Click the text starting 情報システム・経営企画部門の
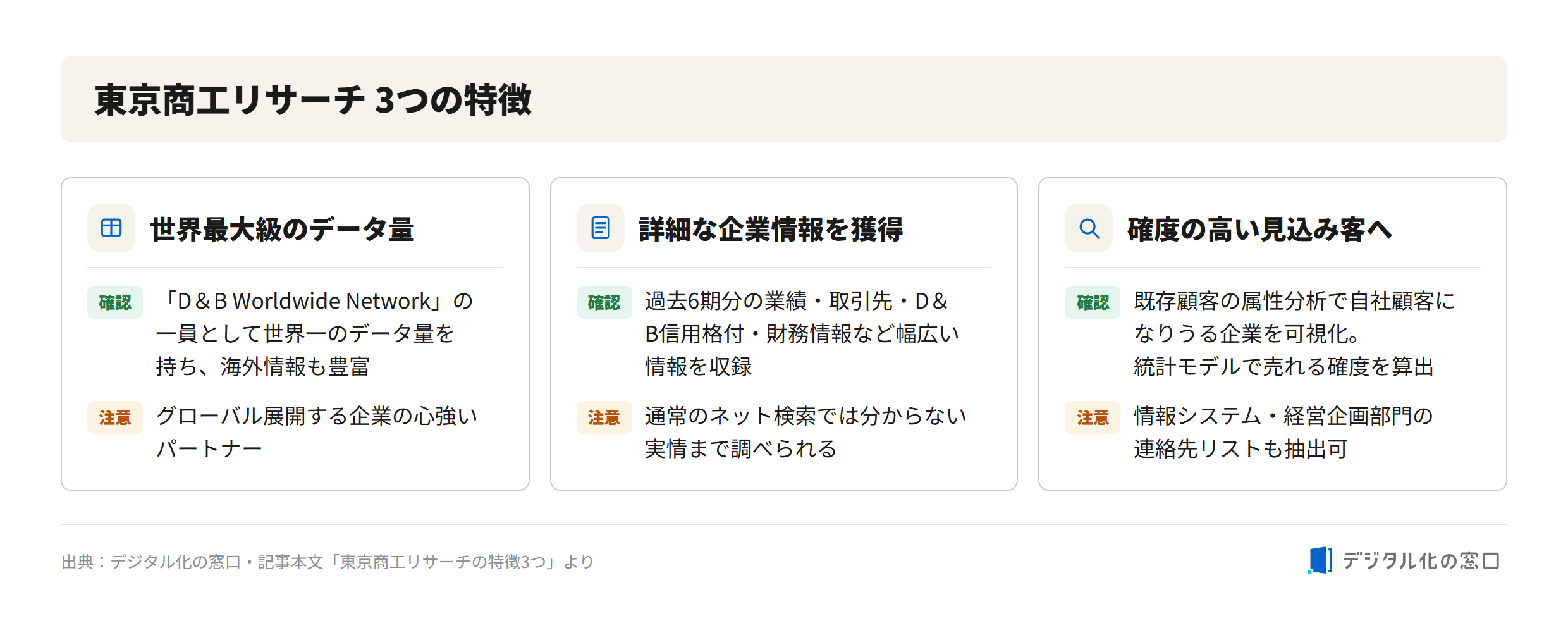Image resolution: width=1568 pixels, height=635 pixels. point(1283,433)
